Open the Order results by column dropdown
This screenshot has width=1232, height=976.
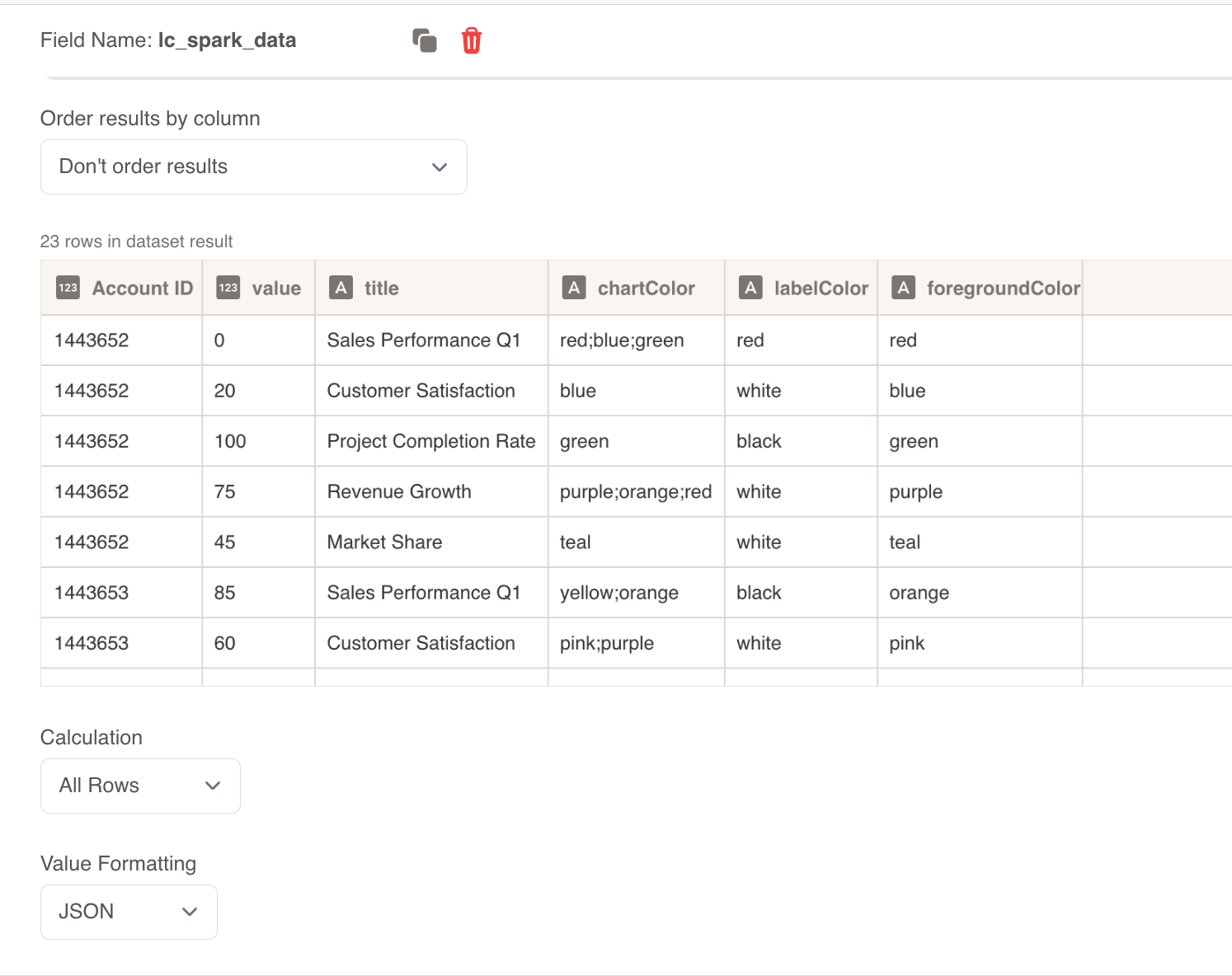coord(254,167)
